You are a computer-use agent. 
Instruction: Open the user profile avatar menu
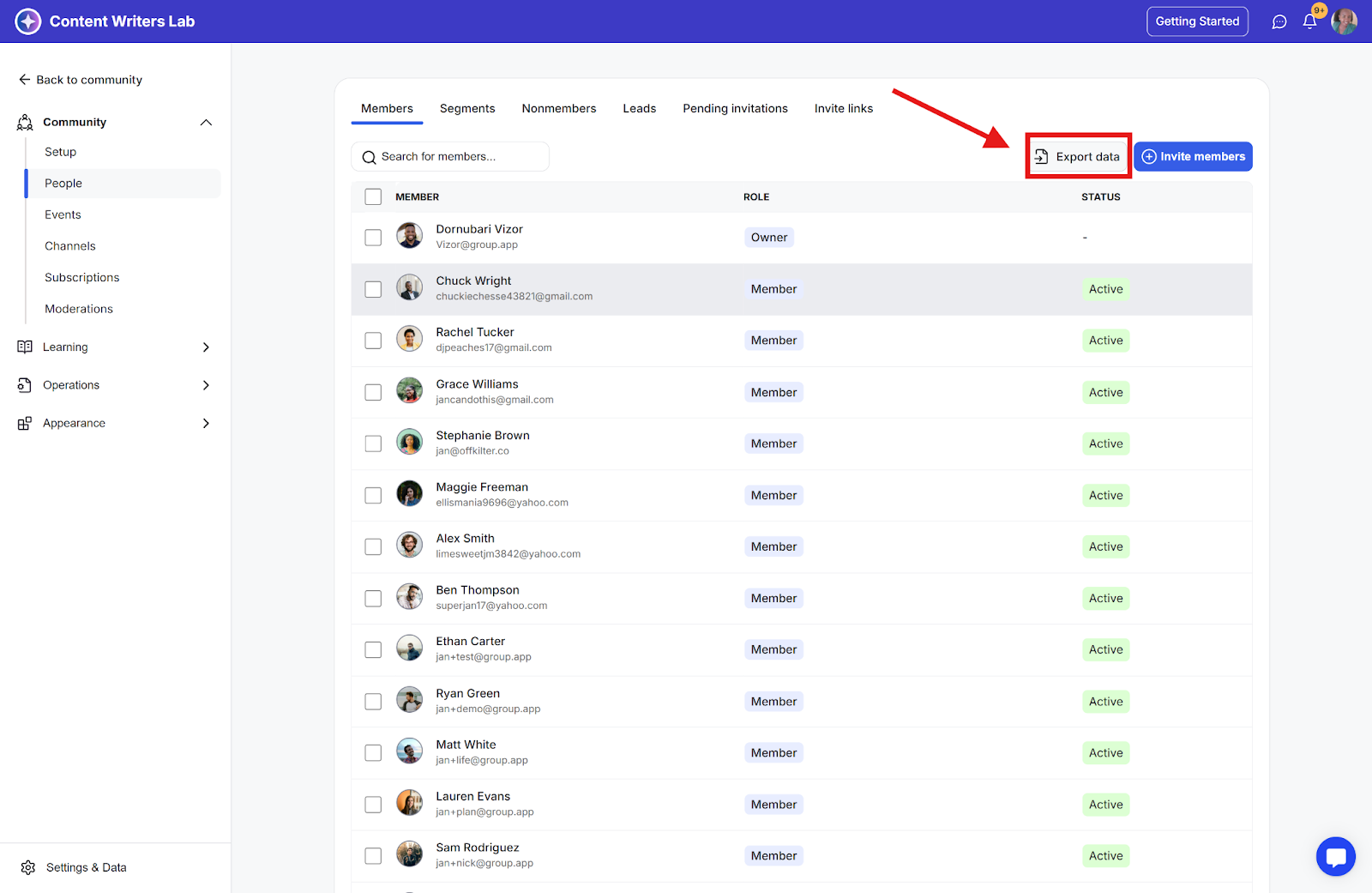[1344, 21]
